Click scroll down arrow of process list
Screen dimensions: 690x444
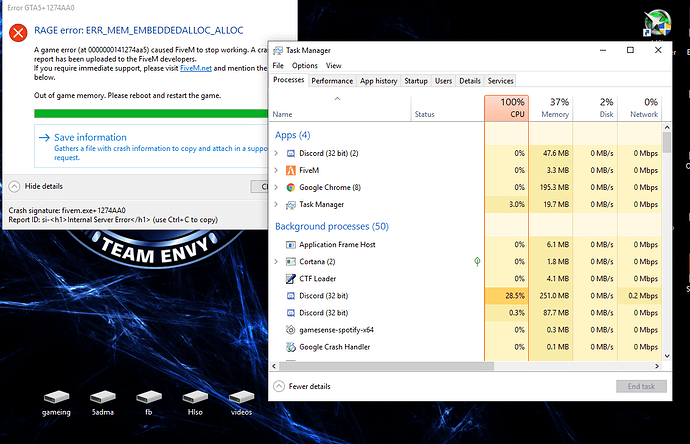[667, 356]
